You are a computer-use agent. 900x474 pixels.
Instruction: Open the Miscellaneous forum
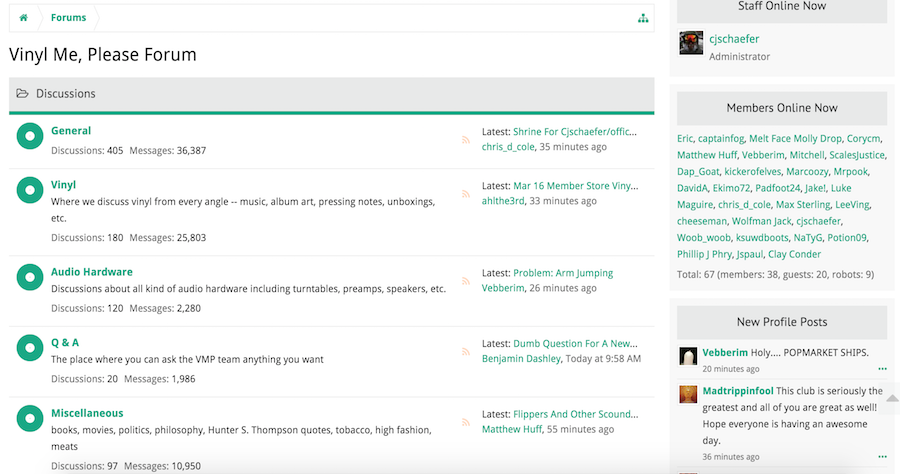point(87,413)
